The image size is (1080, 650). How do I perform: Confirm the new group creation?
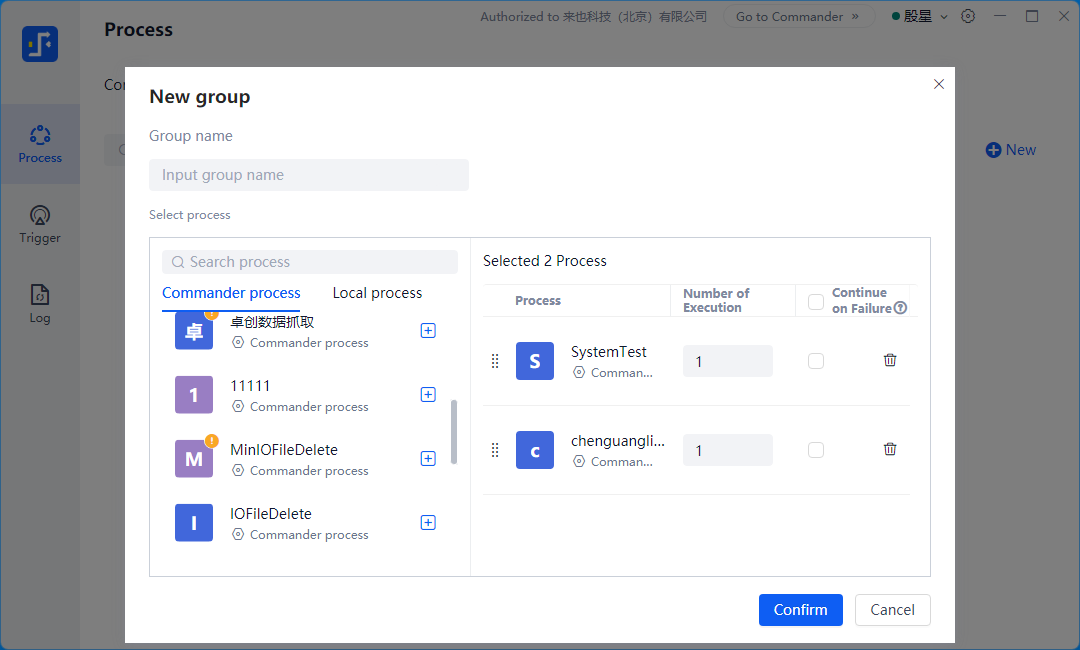800,610
